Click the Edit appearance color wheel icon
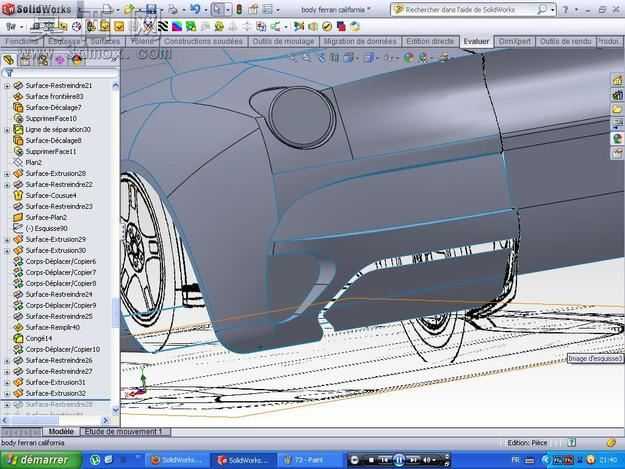The image size is (625, 469). 409,58
